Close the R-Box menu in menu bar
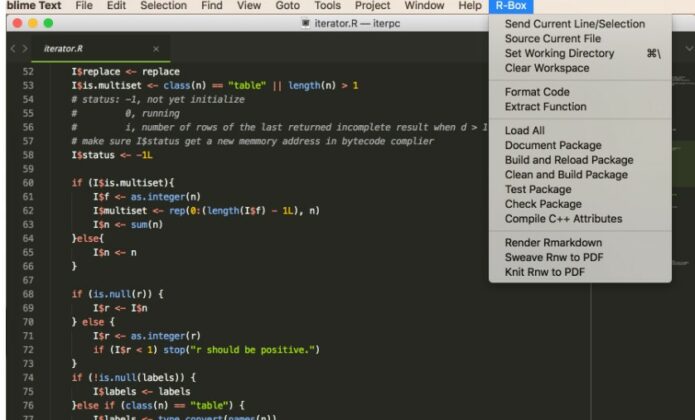Image resolution: width=695 pixels, height=420 pixels. pyautogui.click(x=511, y=6)
